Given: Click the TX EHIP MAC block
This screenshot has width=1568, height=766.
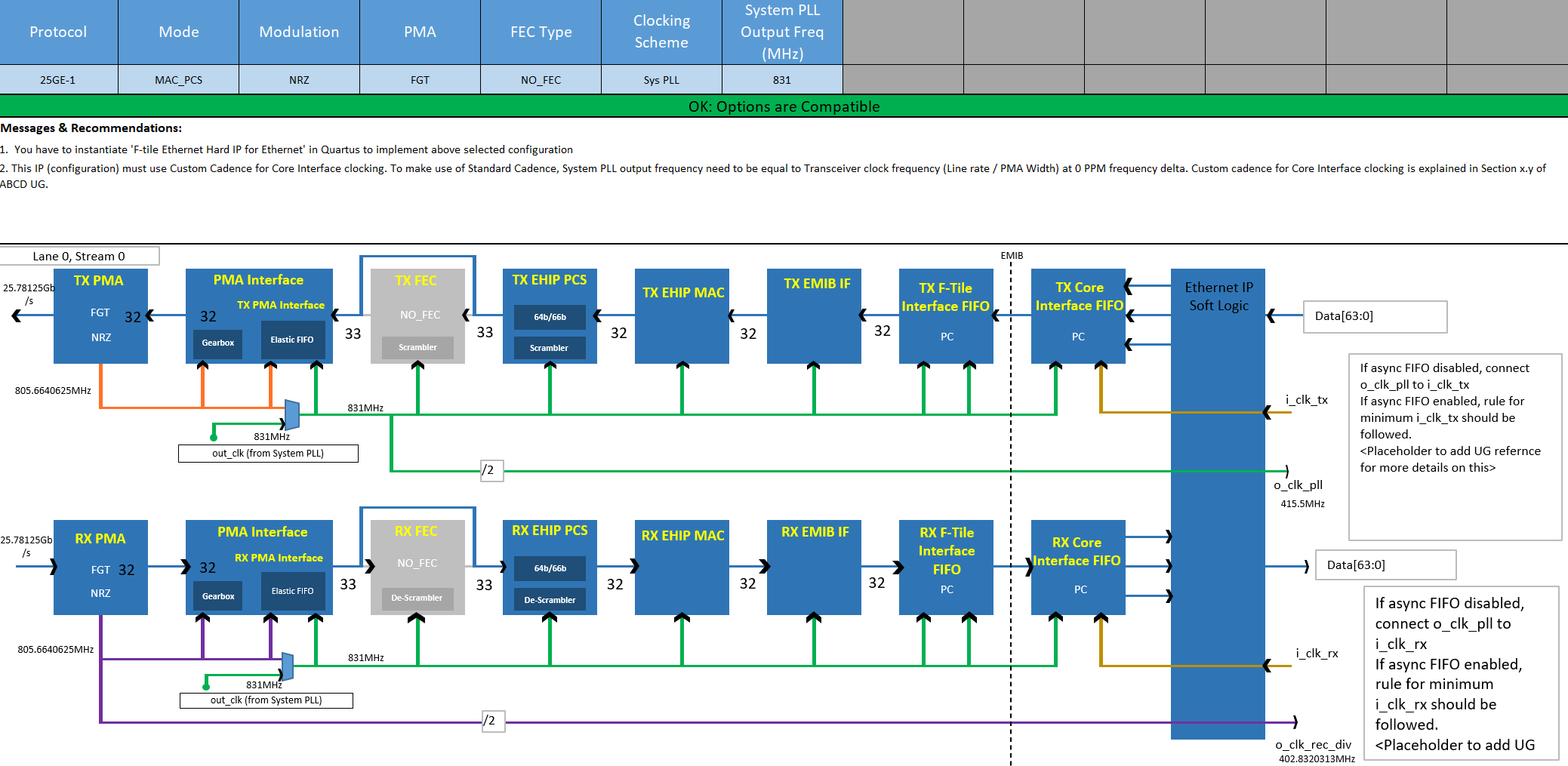Looking at the screenshot, I should click(x=682, y=317).
